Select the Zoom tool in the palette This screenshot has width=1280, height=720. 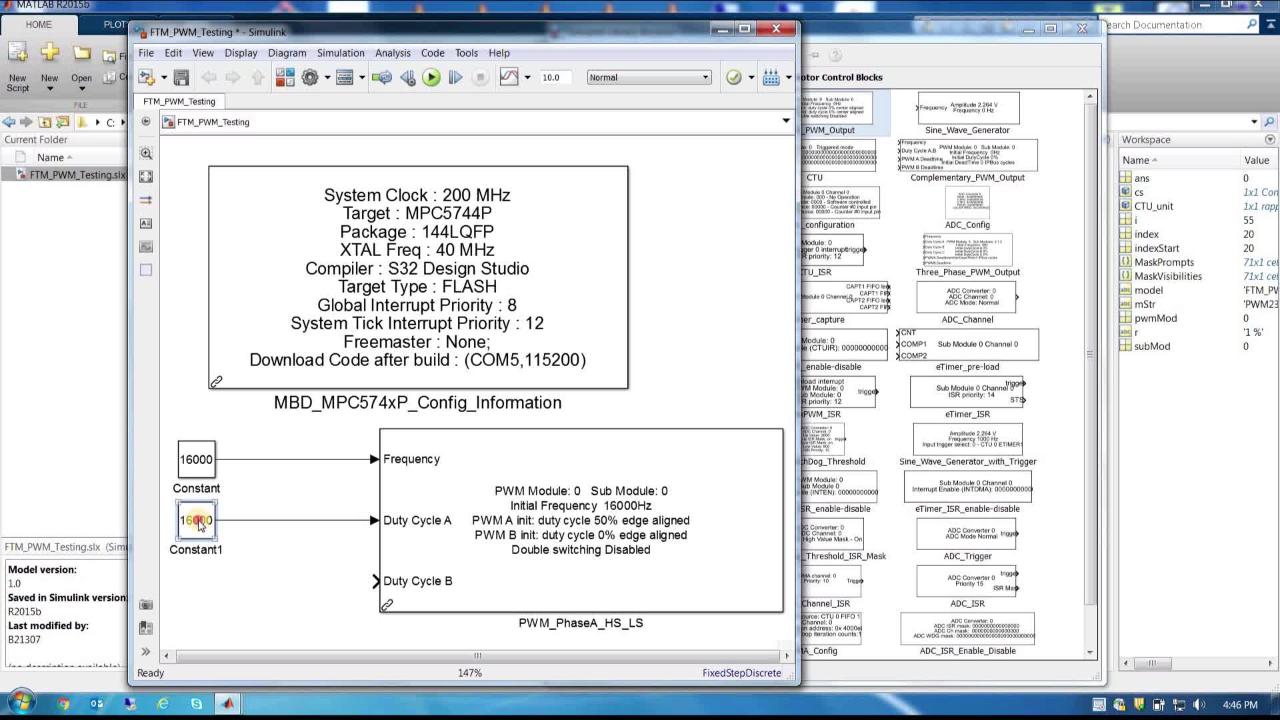click(146, 154)
